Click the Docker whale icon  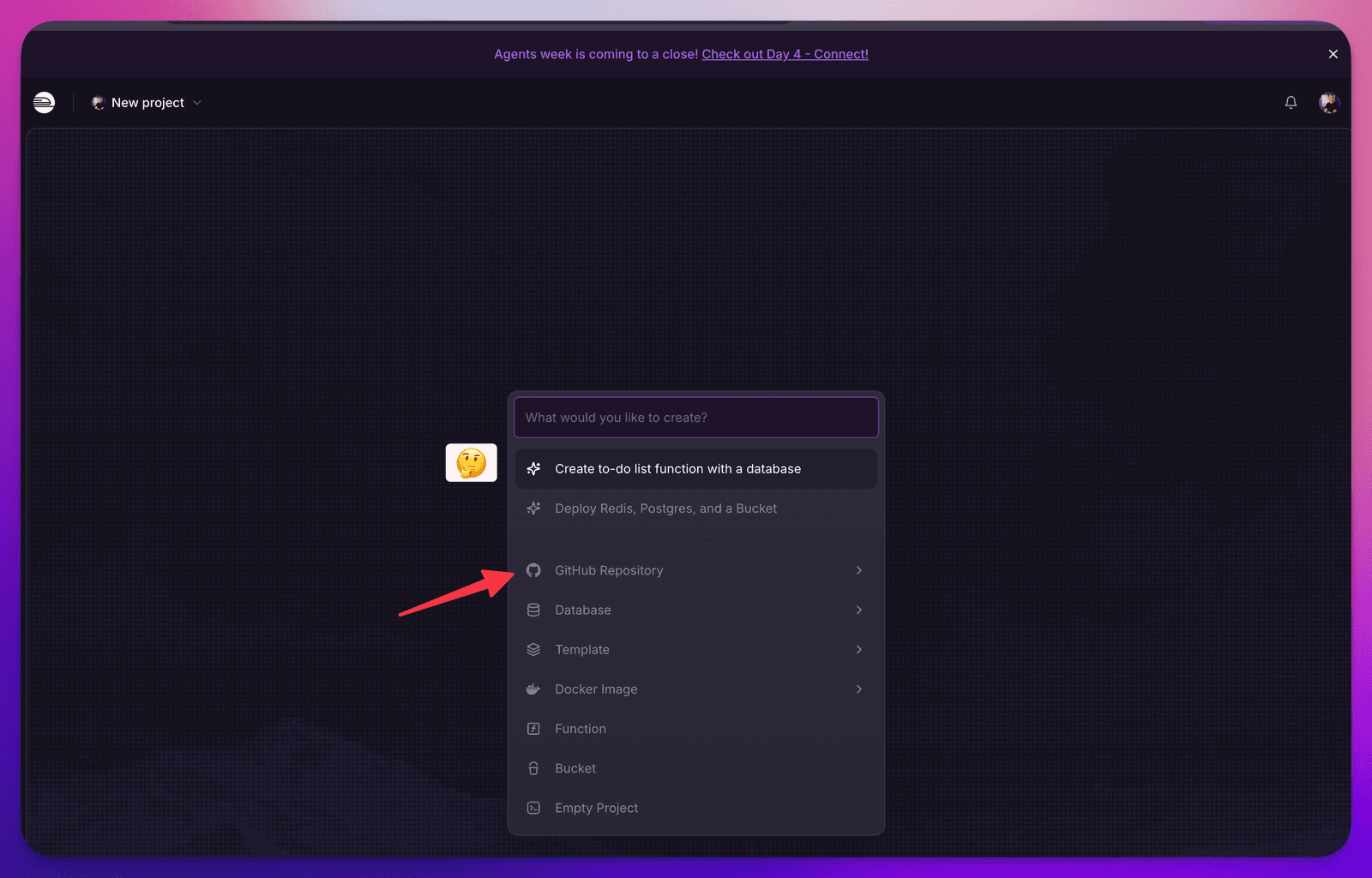click(x=533, y=689)
